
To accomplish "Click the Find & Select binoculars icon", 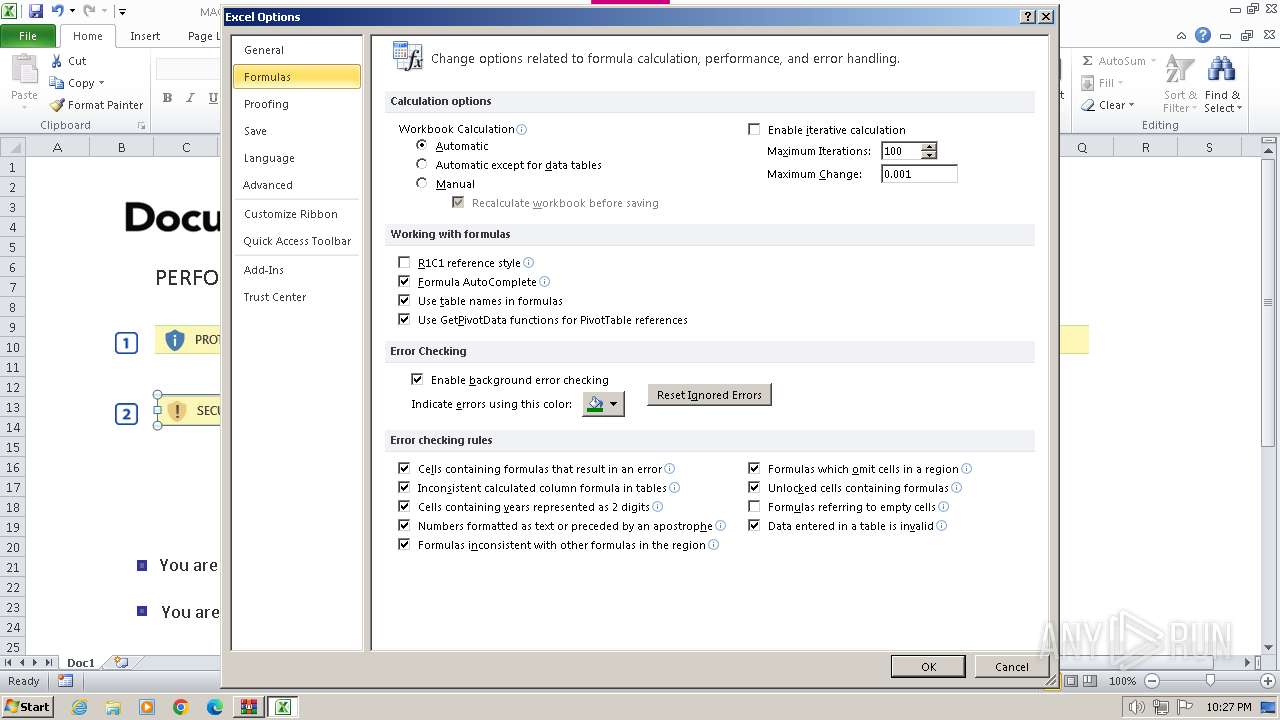I will click(1221, 71).
